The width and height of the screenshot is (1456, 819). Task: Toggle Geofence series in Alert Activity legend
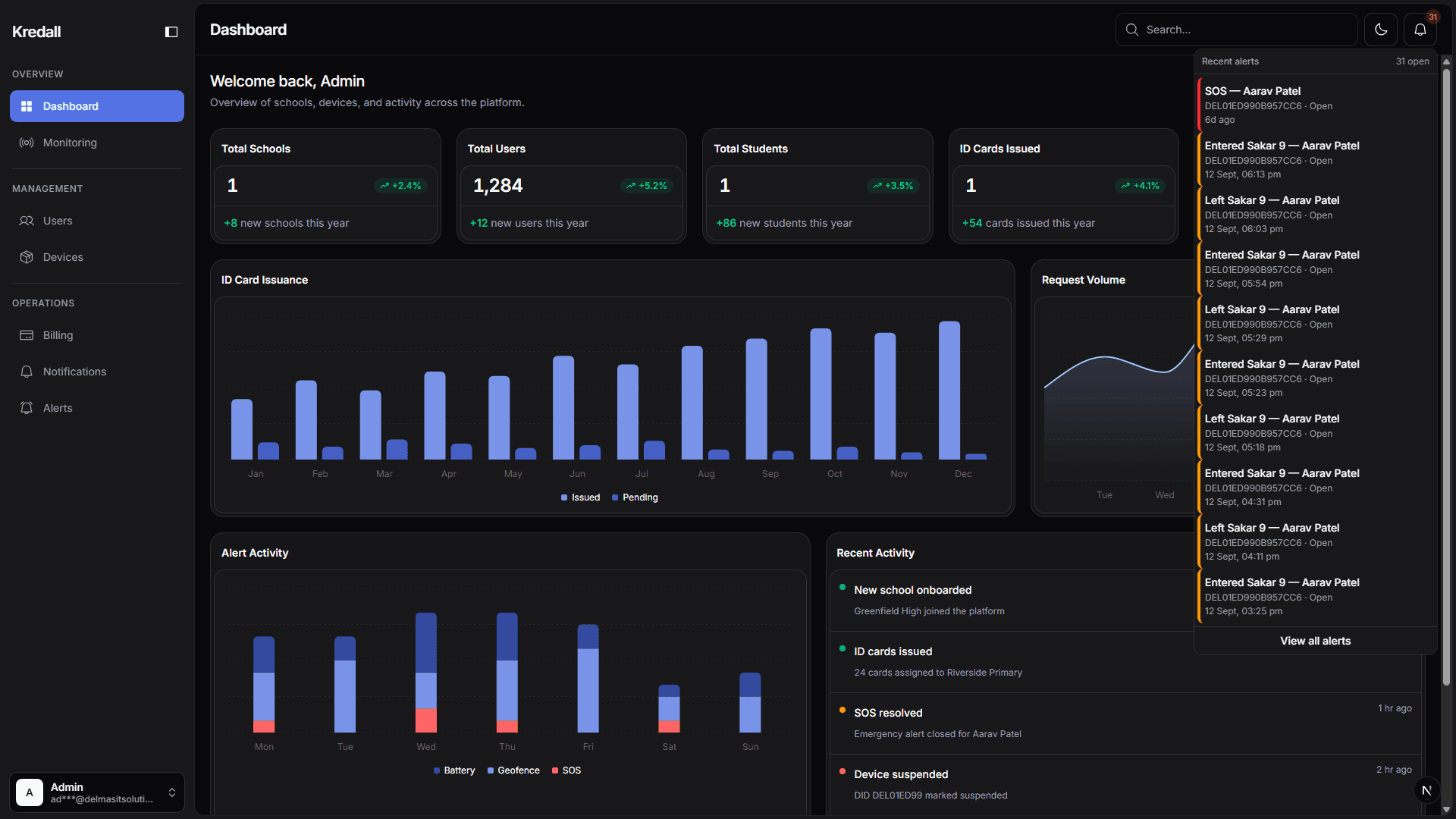(513, 770)
